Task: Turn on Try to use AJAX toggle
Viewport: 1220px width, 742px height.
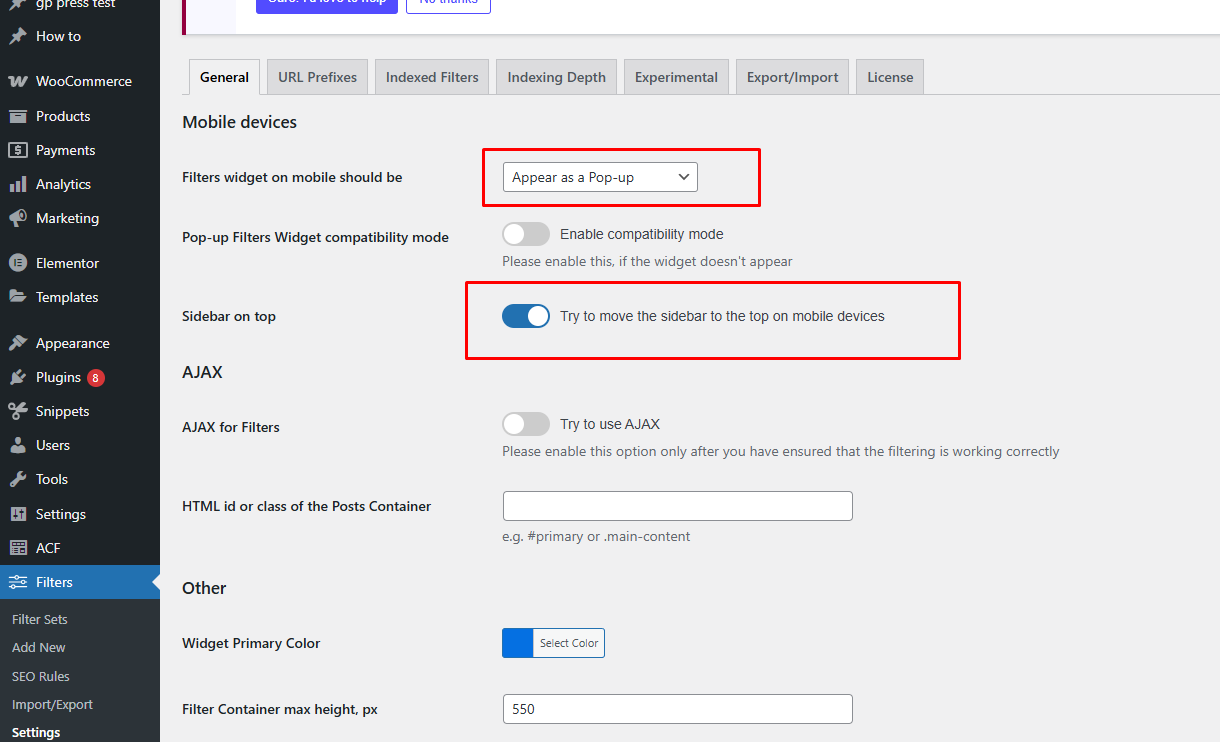Action: point(526,424)
